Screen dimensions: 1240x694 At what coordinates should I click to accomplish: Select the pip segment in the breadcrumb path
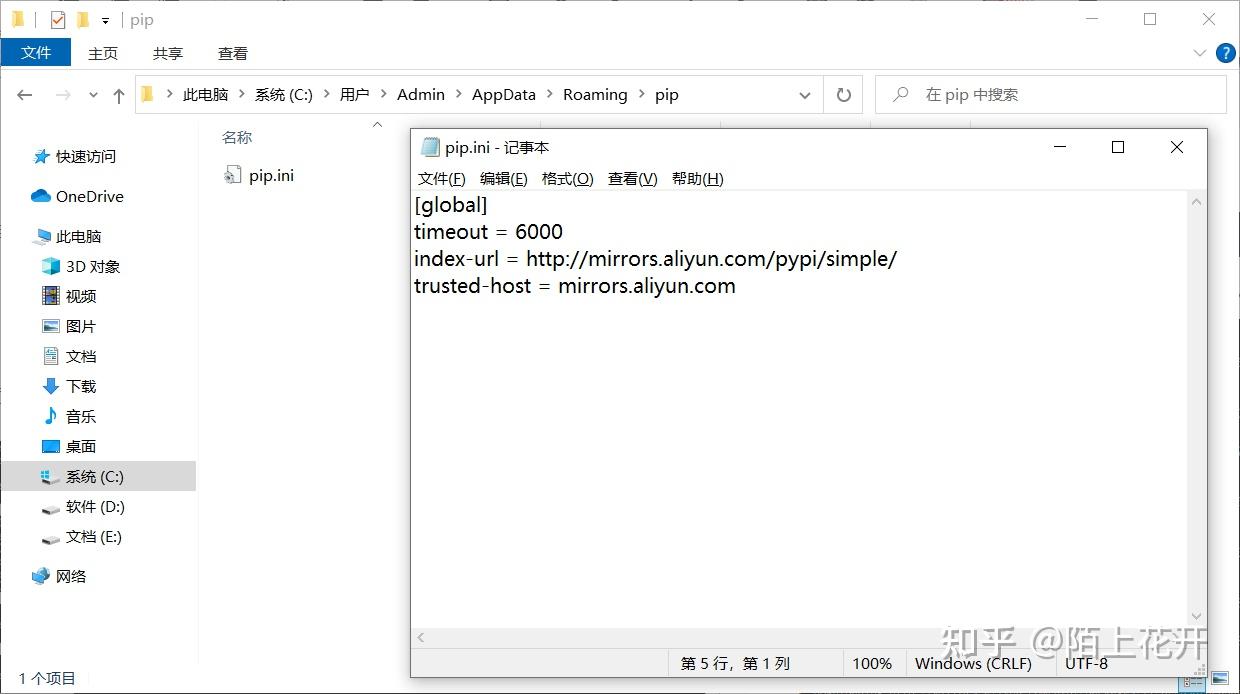point(666,94)
